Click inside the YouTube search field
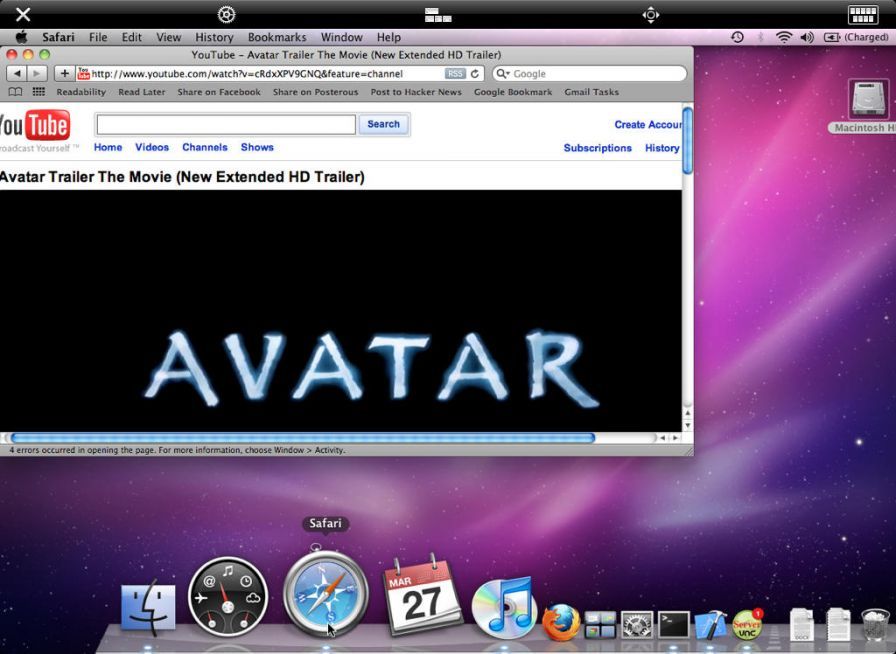This screenshot has width=896, height=654. tap(225, 124)
